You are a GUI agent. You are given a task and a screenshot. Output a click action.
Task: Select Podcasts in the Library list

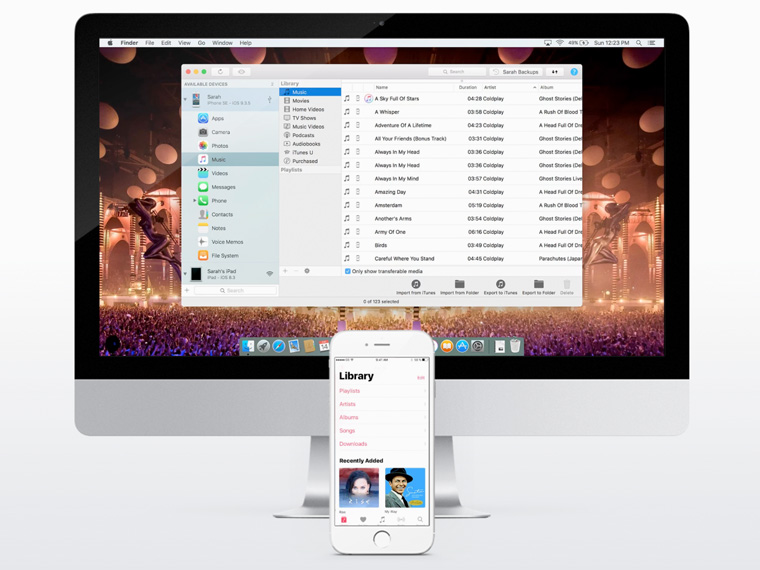310,135
